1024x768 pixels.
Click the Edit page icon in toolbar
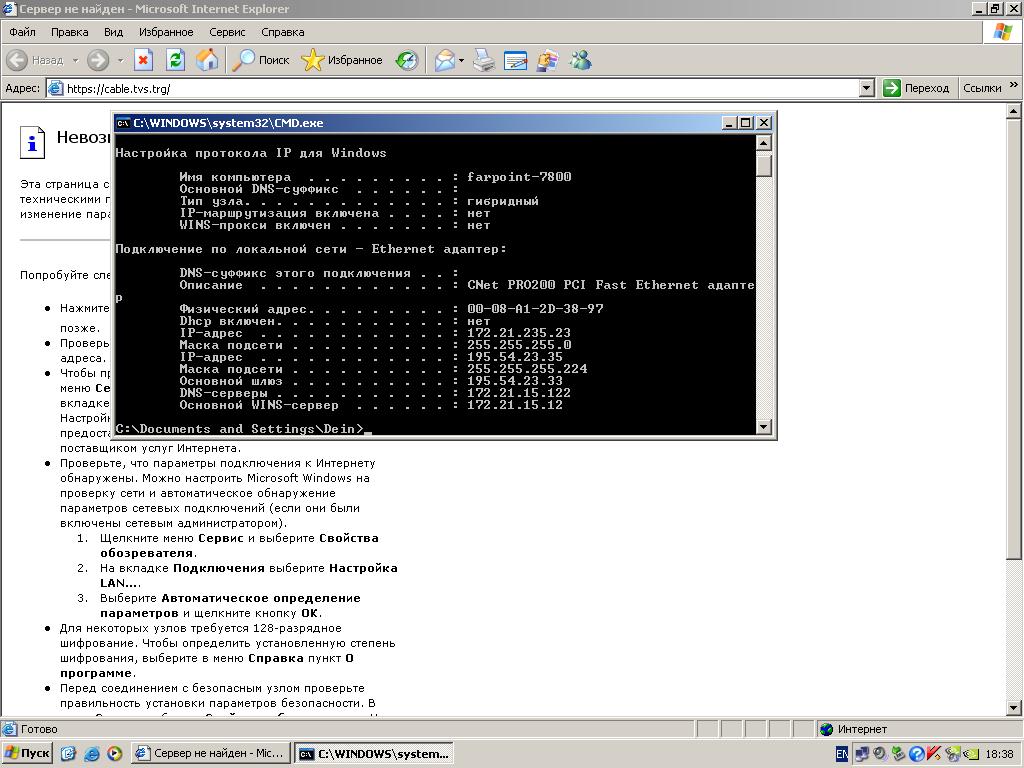pos(515,61)
